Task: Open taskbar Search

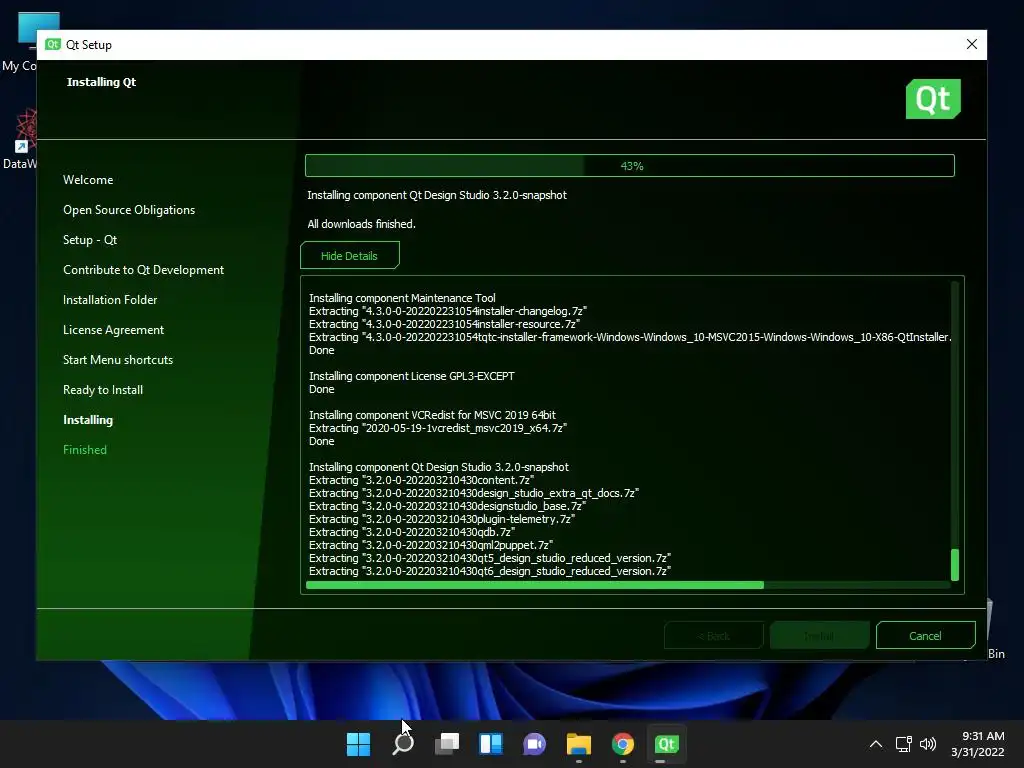Action: tap(403, 744)
